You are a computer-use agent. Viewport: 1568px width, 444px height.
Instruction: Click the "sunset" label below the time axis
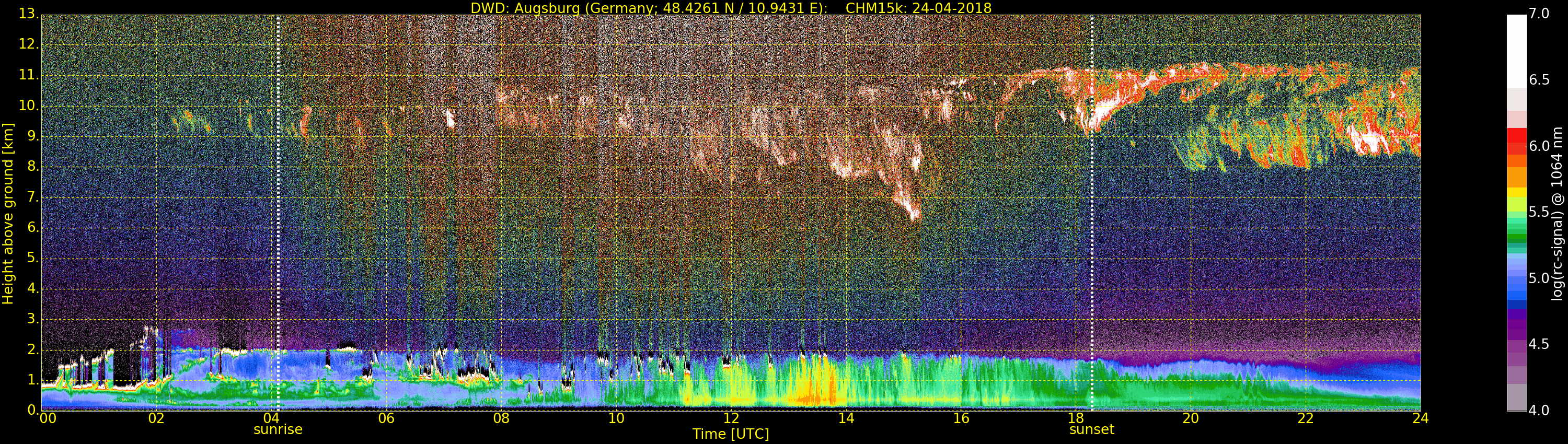click(1091, 429)
